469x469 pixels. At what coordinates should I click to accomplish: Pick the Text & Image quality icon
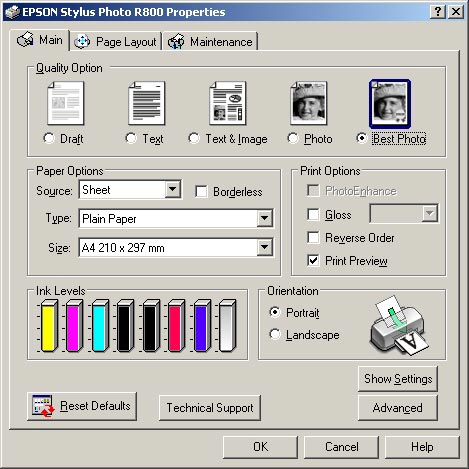[228, 103]
